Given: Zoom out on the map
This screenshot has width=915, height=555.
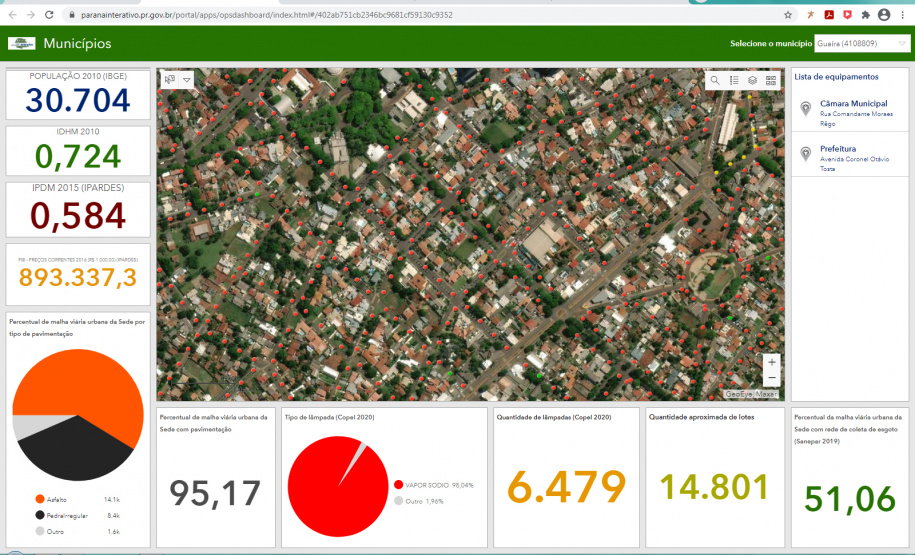Looking at the screenshot, I should click(771, 378).
